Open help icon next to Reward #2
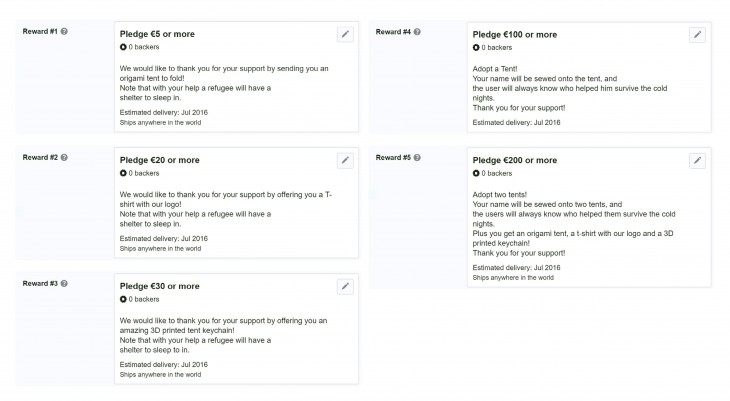 [64, 158]
